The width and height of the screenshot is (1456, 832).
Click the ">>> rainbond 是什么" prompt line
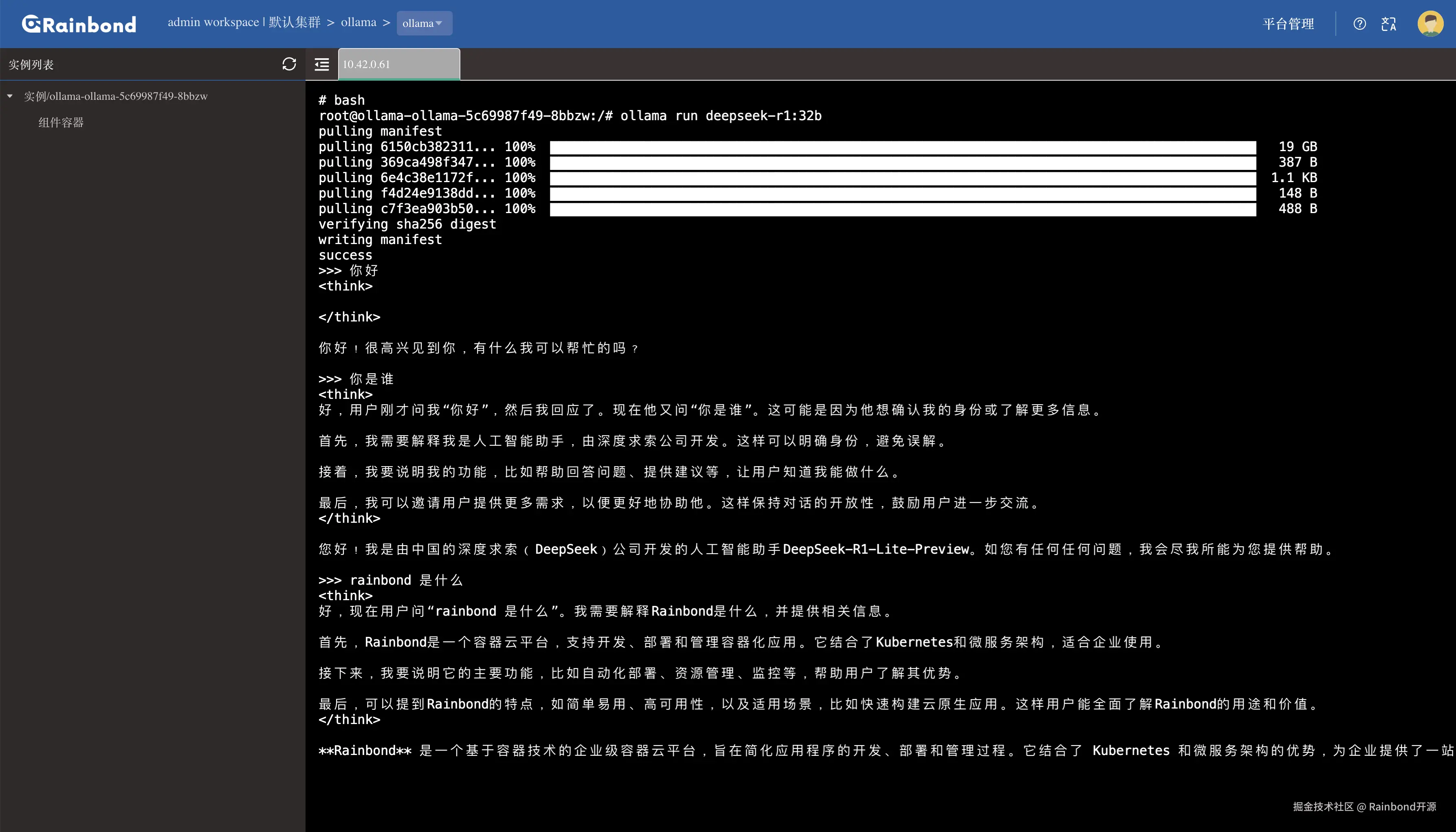pos(391,581)
